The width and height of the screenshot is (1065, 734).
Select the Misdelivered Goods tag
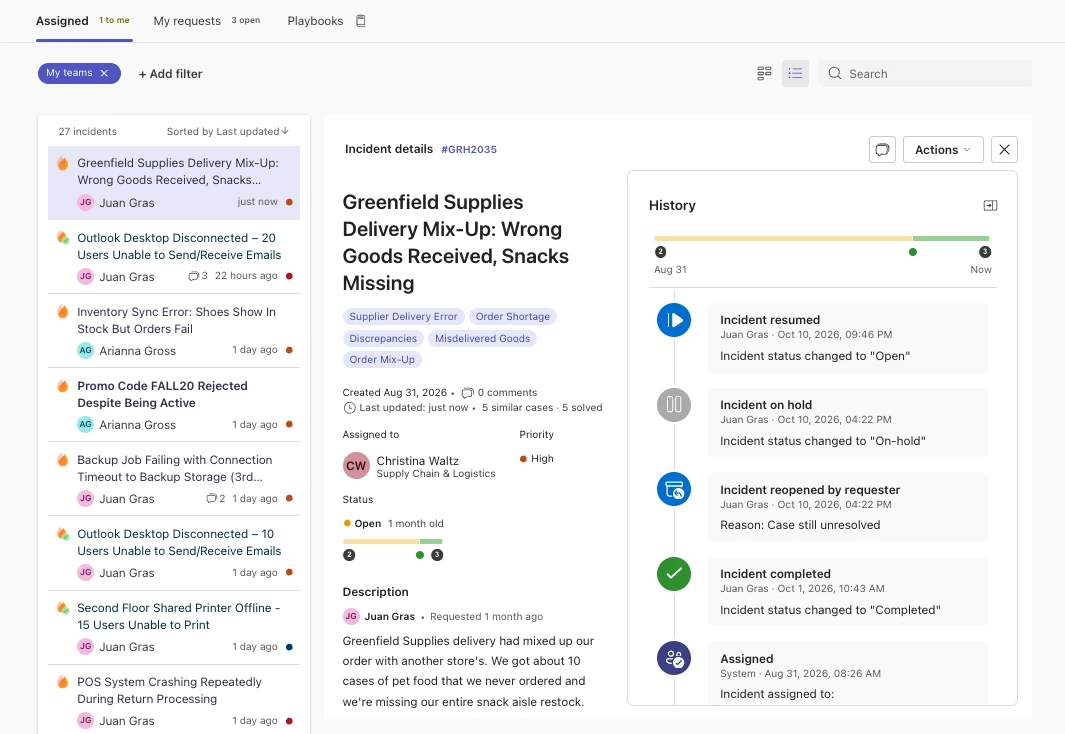[x=482, y=338]
